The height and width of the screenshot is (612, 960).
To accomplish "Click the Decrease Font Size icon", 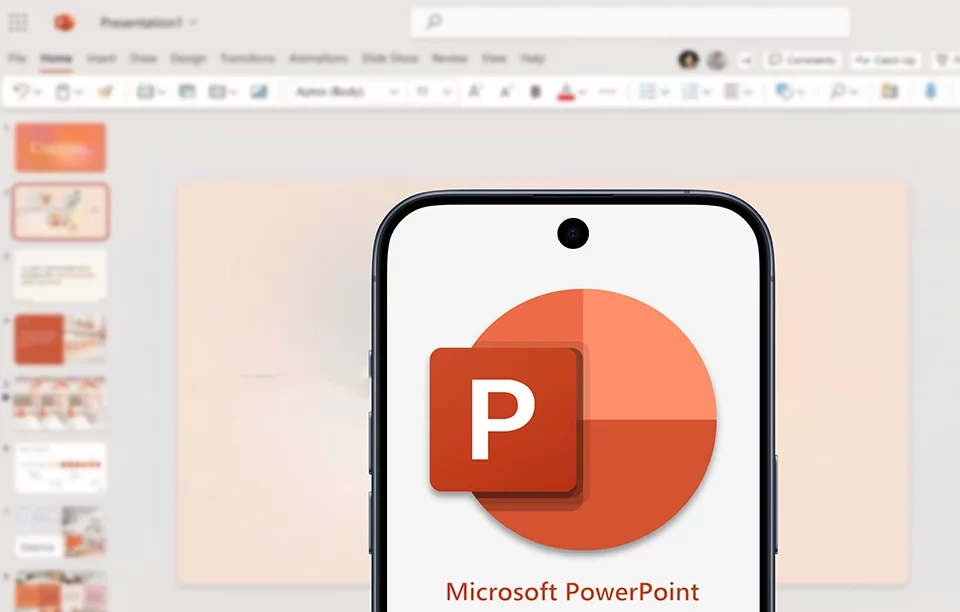I will (506, 92).
